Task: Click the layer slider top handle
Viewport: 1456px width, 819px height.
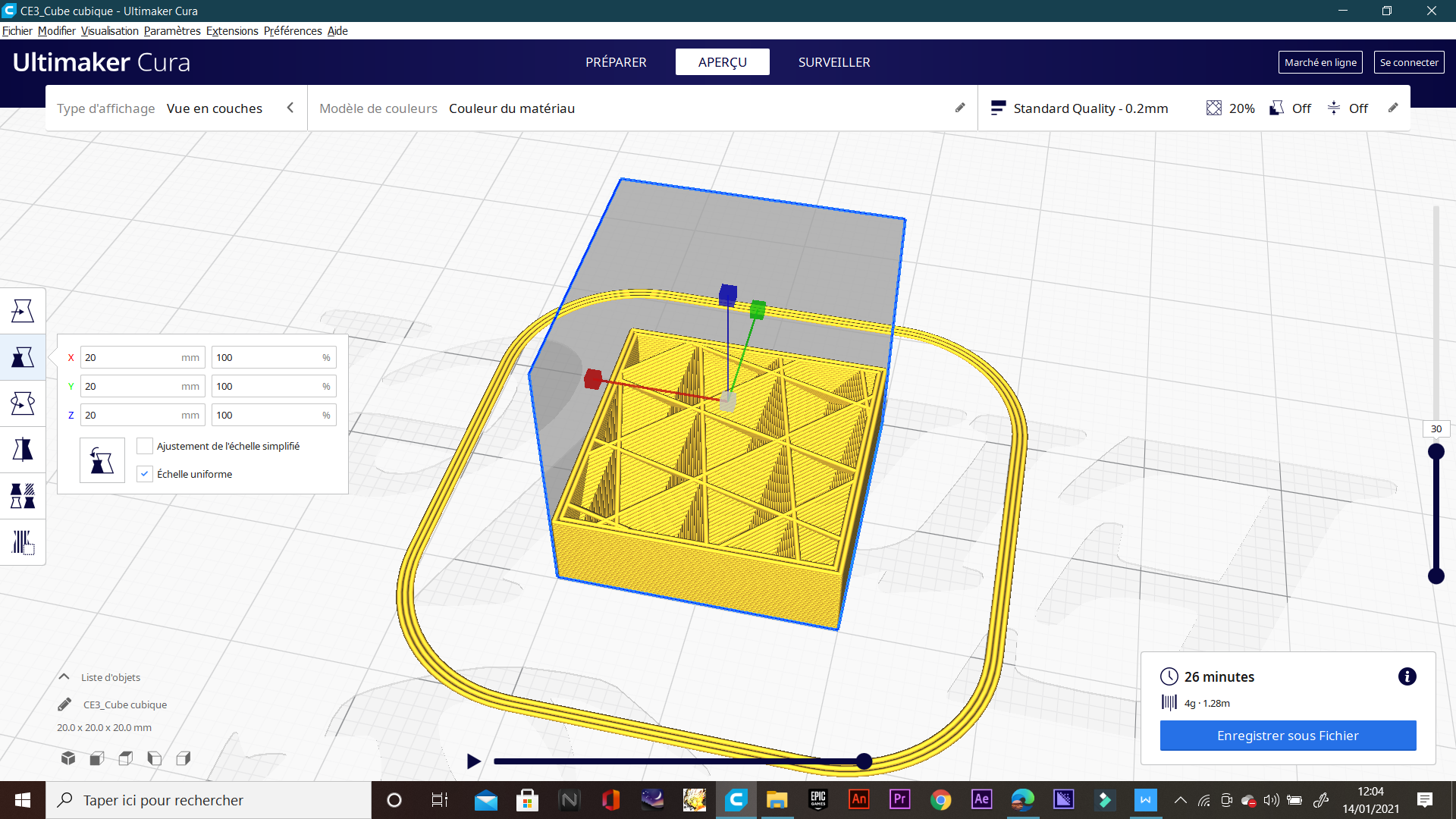Action: (x=1436, y=453)
